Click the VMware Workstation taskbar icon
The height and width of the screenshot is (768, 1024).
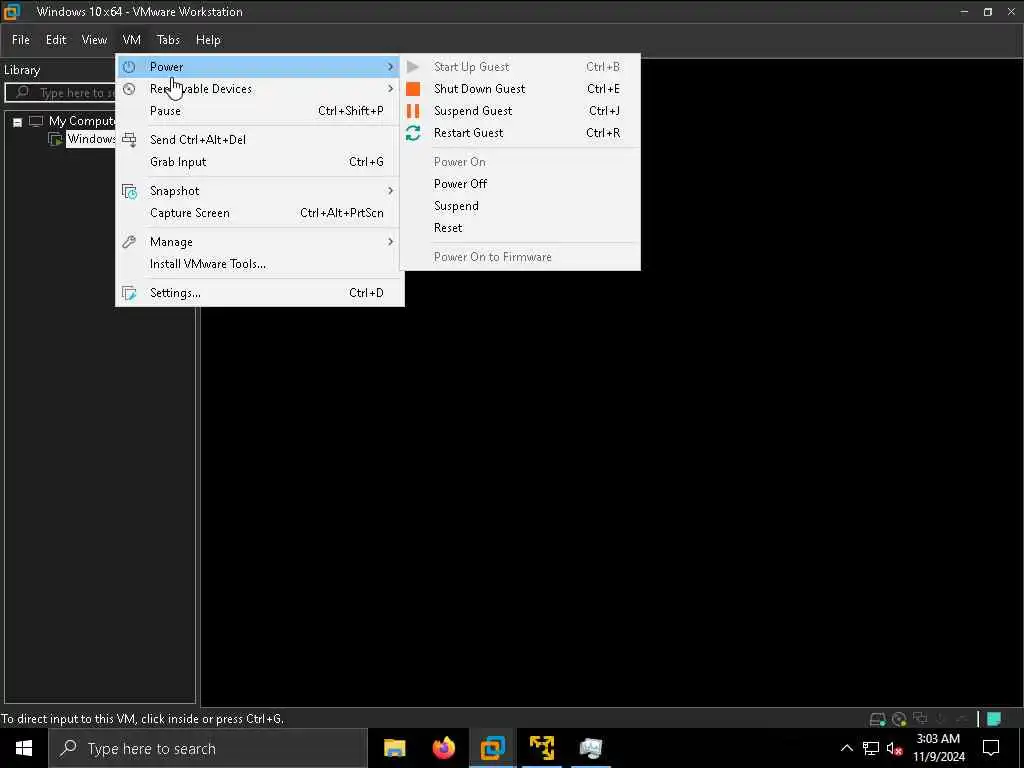[x=492, y=748]
